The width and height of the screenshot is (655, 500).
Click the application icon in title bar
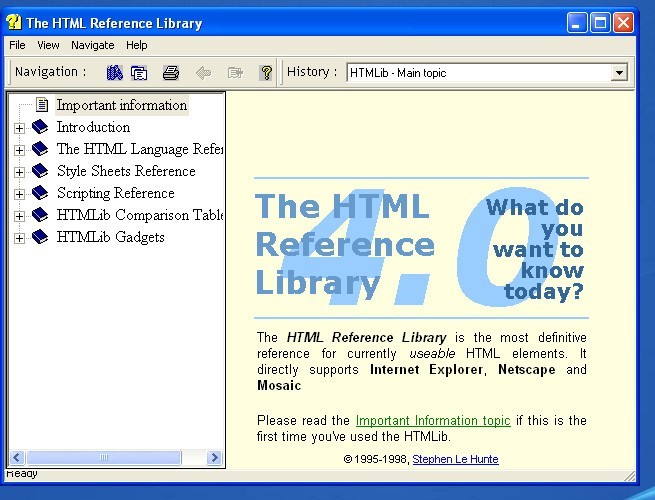coord(14,22)
